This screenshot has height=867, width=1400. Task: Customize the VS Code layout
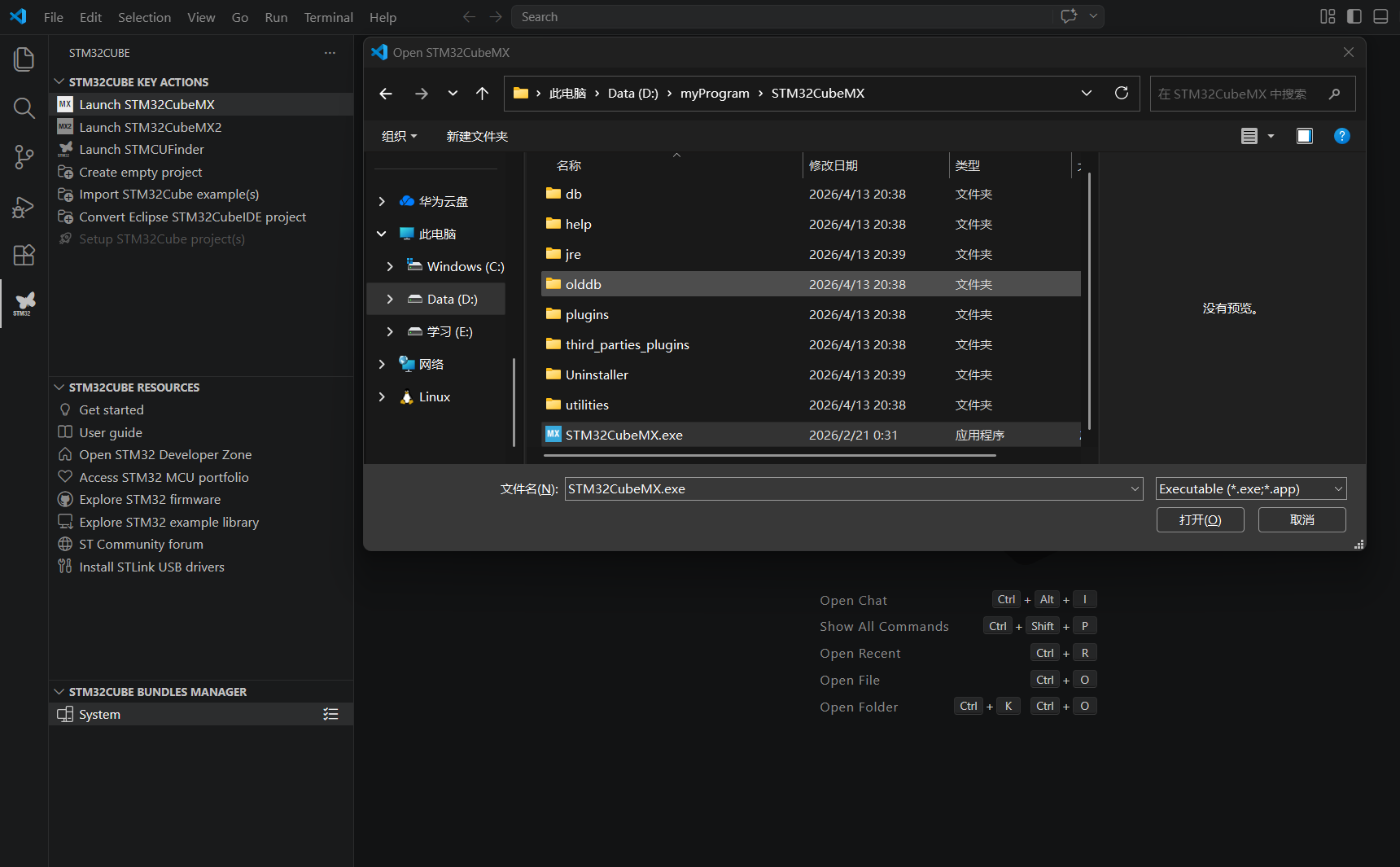click(1328, 16)
